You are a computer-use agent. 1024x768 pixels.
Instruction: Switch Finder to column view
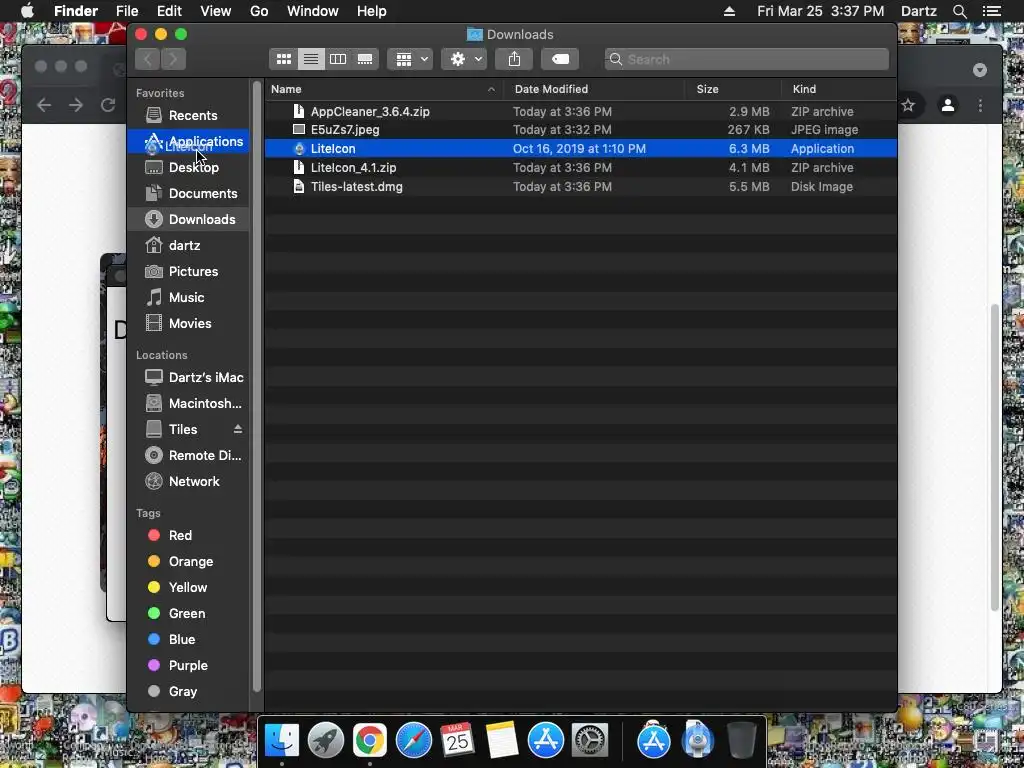point(338,59)
